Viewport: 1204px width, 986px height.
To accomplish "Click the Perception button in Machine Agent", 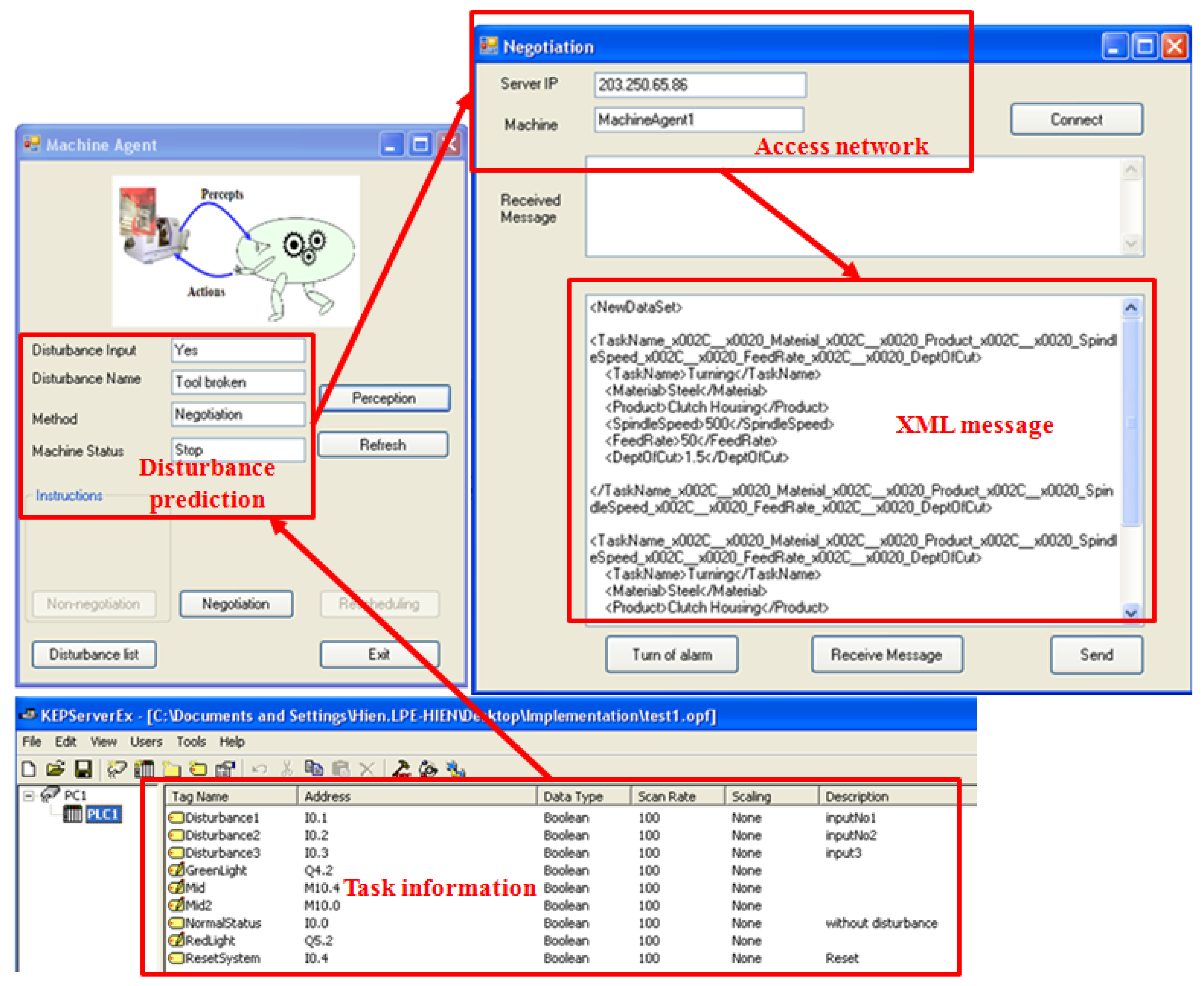I will point(384,398).
